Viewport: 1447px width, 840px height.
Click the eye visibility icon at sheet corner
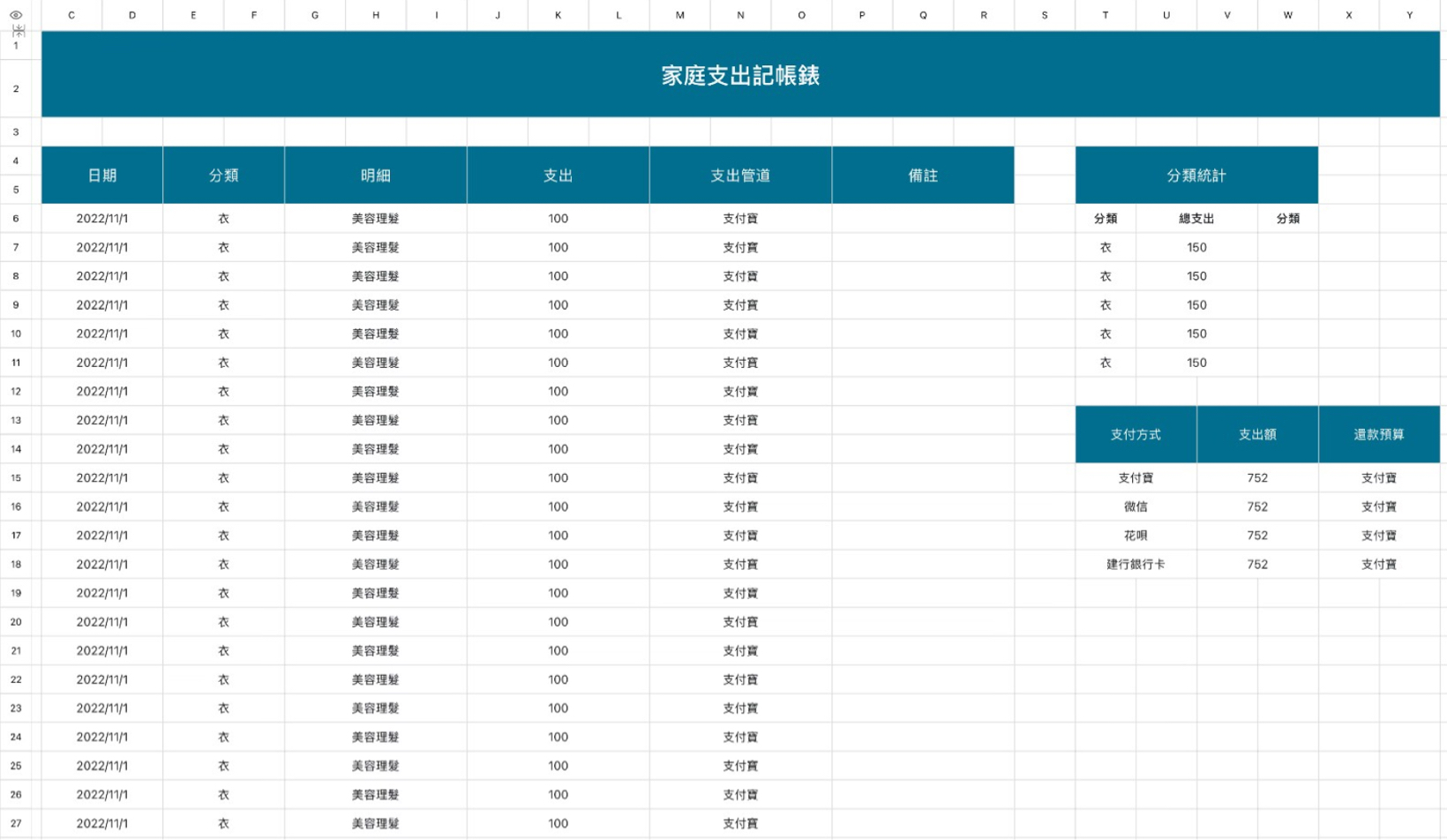pos(16,15)
